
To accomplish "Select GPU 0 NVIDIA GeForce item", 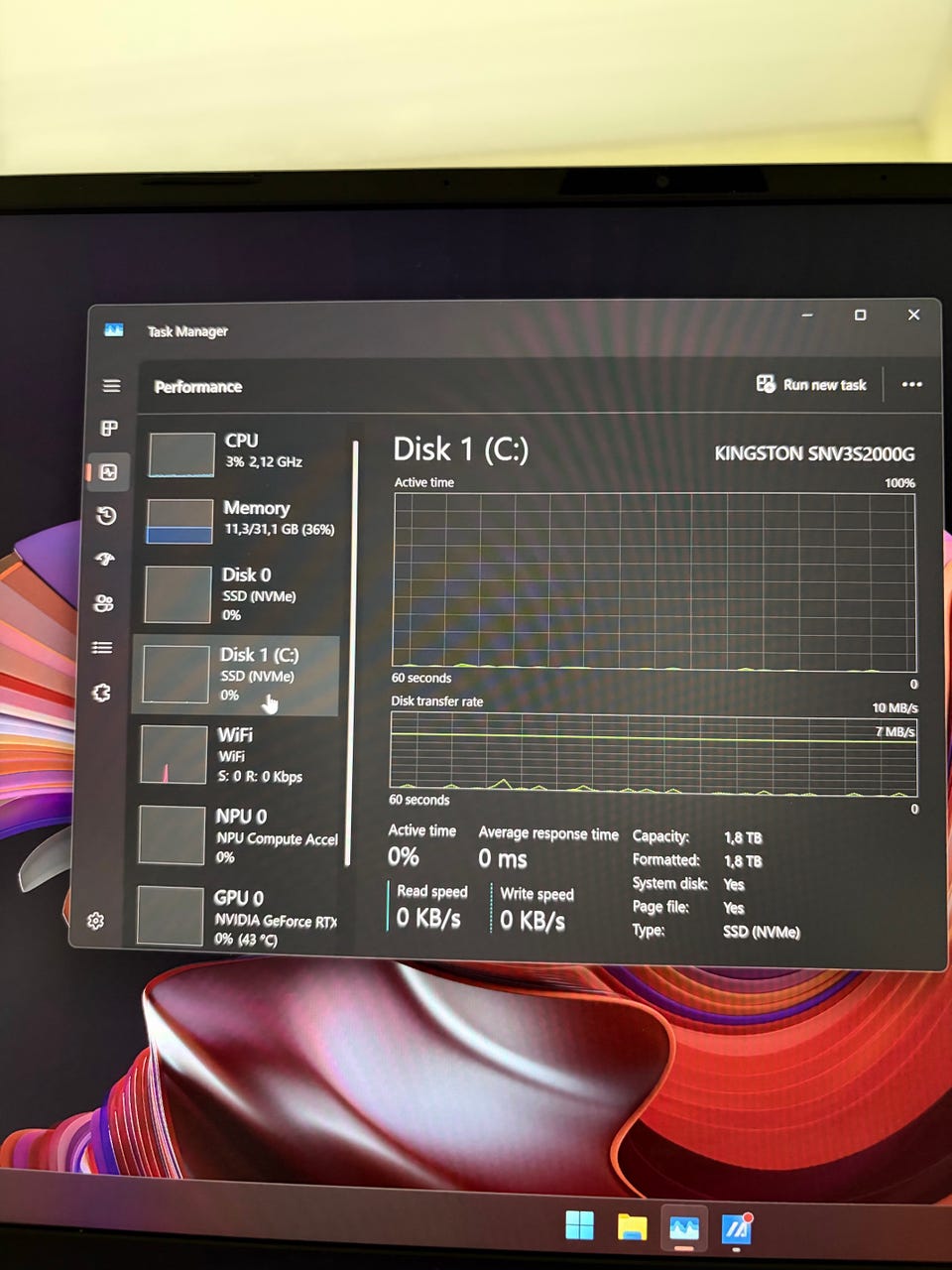I will pyautogui.click(x=234, y=917).
